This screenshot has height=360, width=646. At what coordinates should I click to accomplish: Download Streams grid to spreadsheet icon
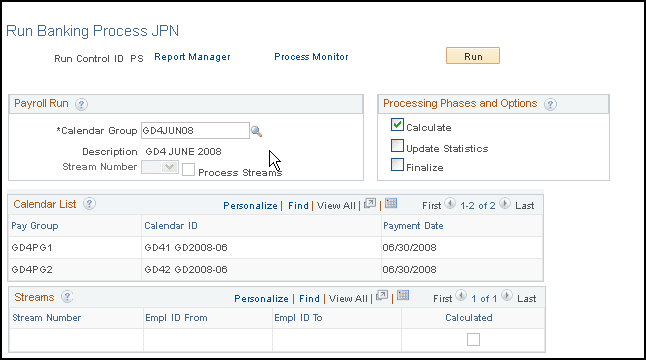click(x=403, y=295)
